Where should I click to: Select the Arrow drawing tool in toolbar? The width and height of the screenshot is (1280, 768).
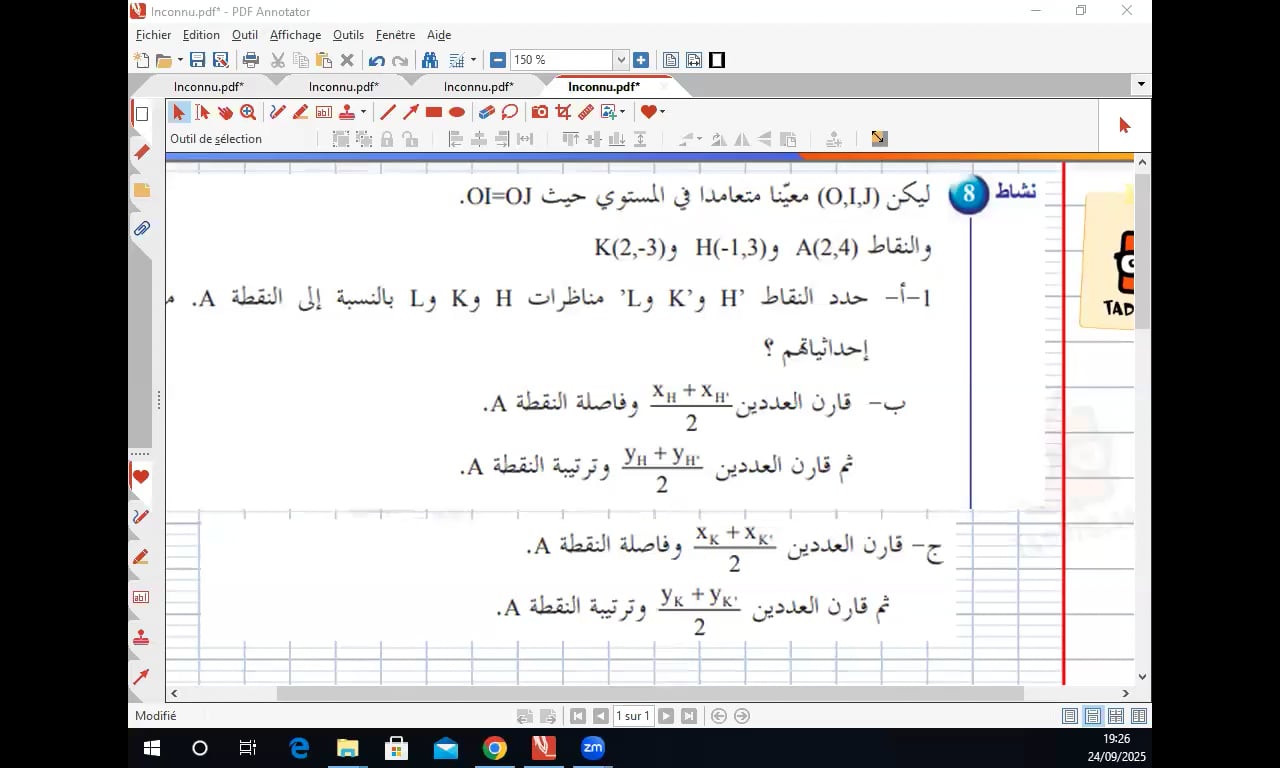click(411, 112)
